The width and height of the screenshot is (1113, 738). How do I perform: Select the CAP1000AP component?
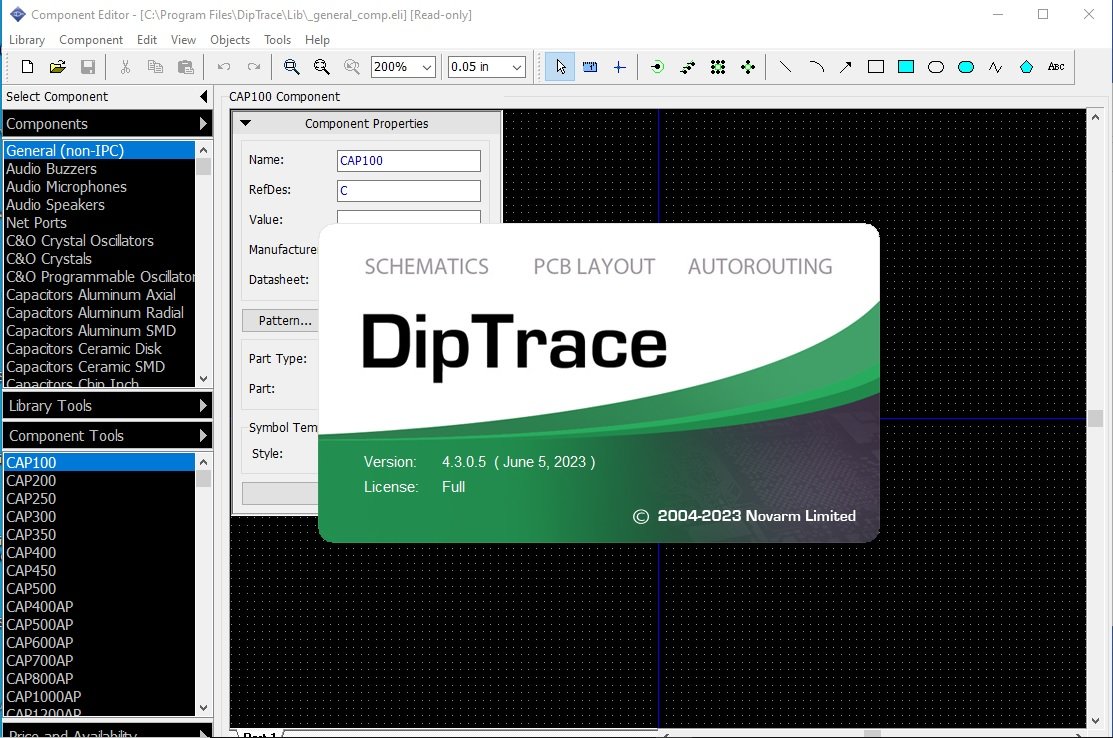99,697
